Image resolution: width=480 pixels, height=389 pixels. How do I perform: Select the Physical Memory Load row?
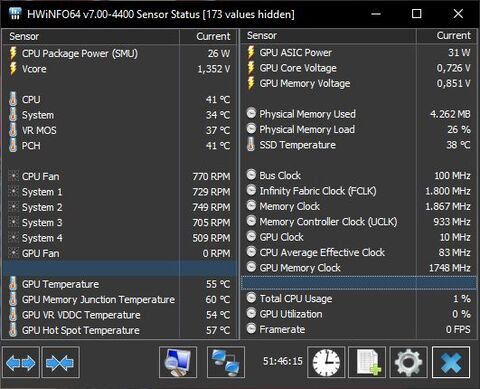359,129
